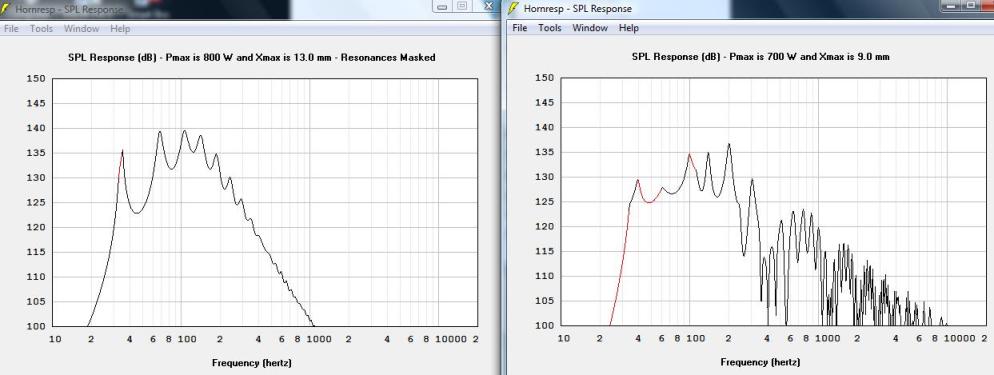Click 'Frequency (hertz)' label in the right window

[760, 362]
